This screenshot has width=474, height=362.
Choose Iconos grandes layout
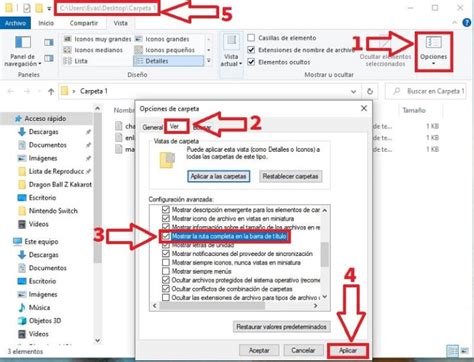(162, 39)
